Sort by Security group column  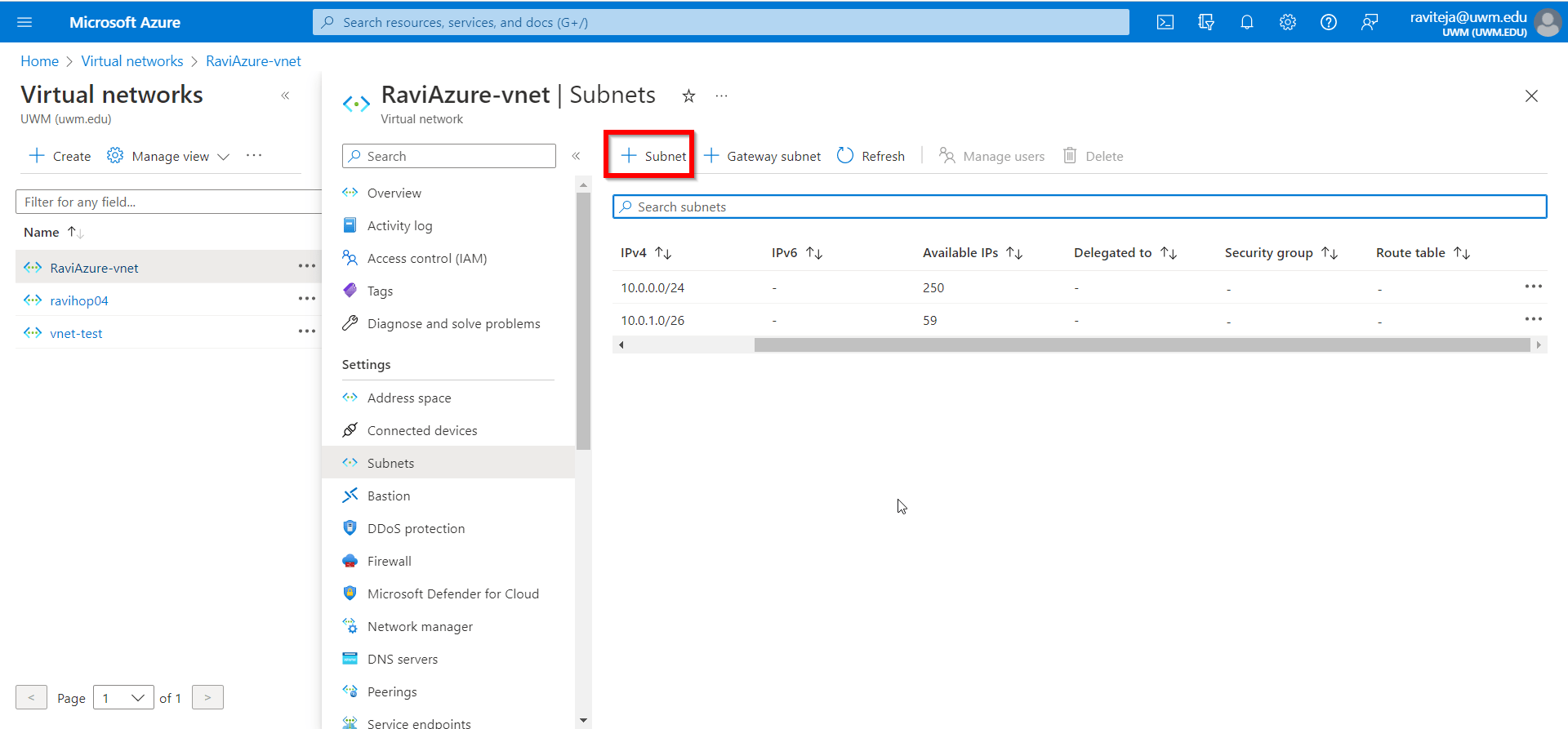click(1281, 253)
